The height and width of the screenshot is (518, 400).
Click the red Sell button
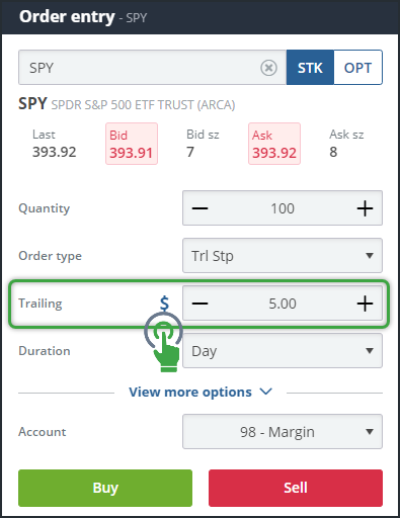(x=296, y=488)
